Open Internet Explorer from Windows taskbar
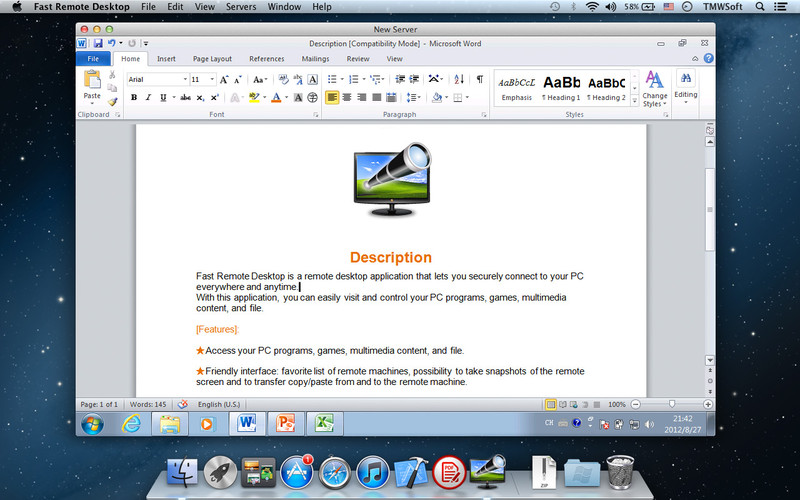The width and height of the screenshot is (800, 500). point(132,423)
